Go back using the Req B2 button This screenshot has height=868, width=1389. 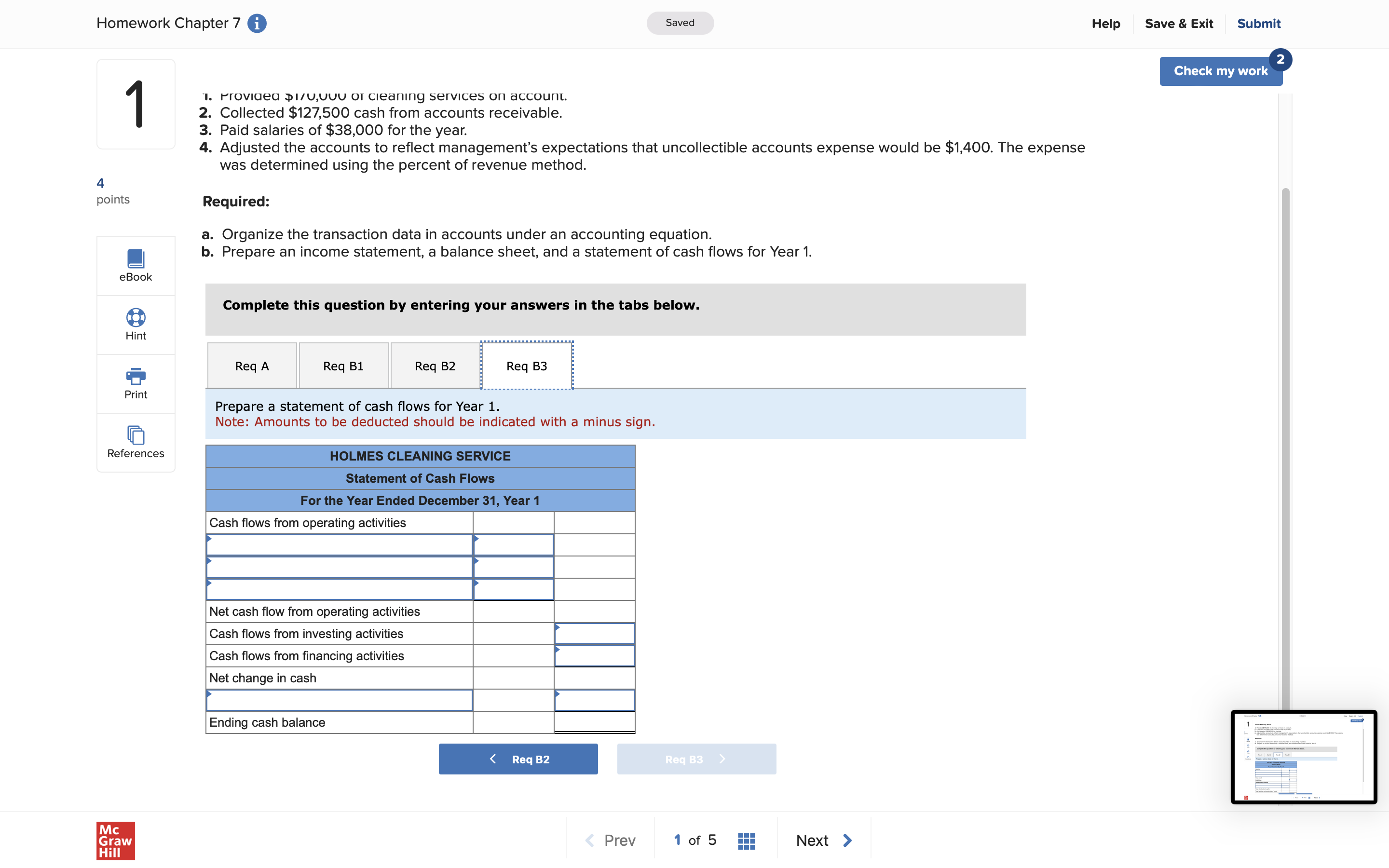[x=517, y=759]
